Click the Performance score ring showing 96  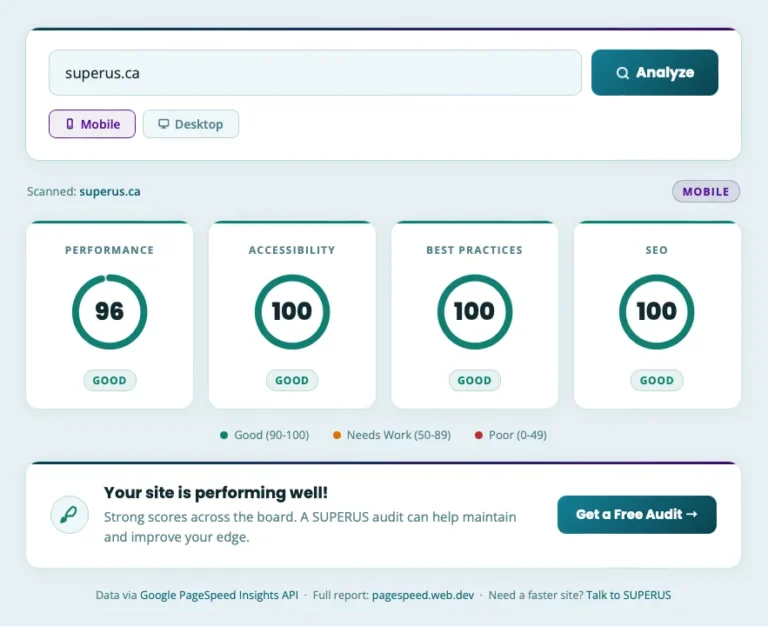[109, 312]
